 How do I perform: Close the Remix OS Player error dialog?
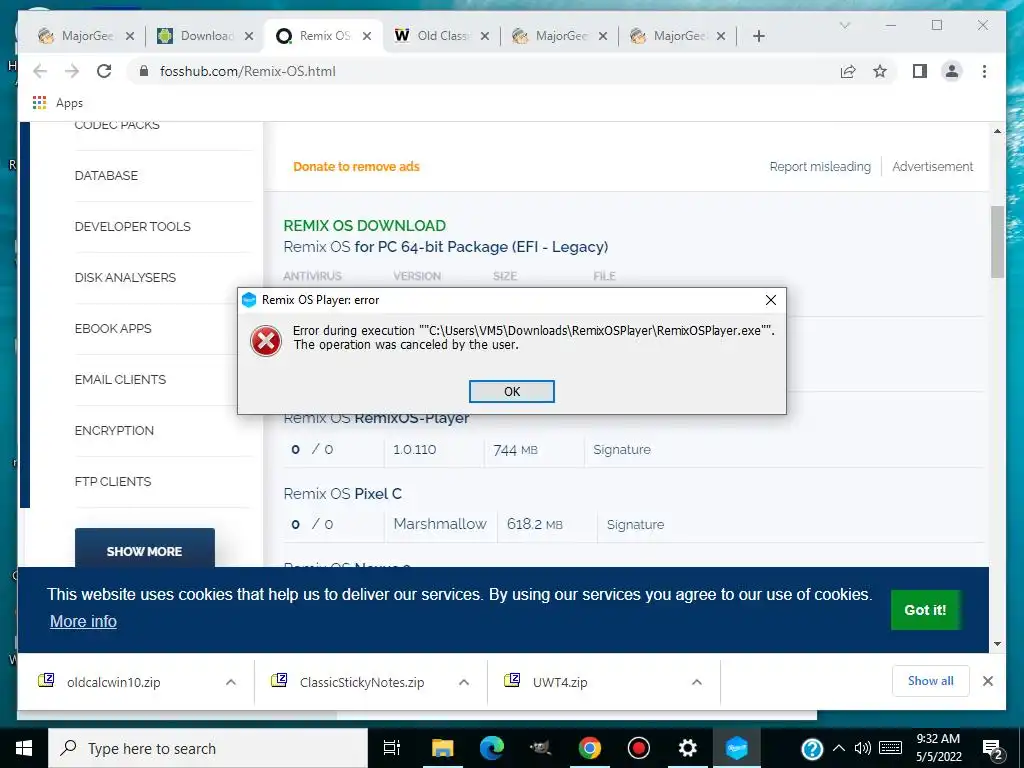click(771, 300)
